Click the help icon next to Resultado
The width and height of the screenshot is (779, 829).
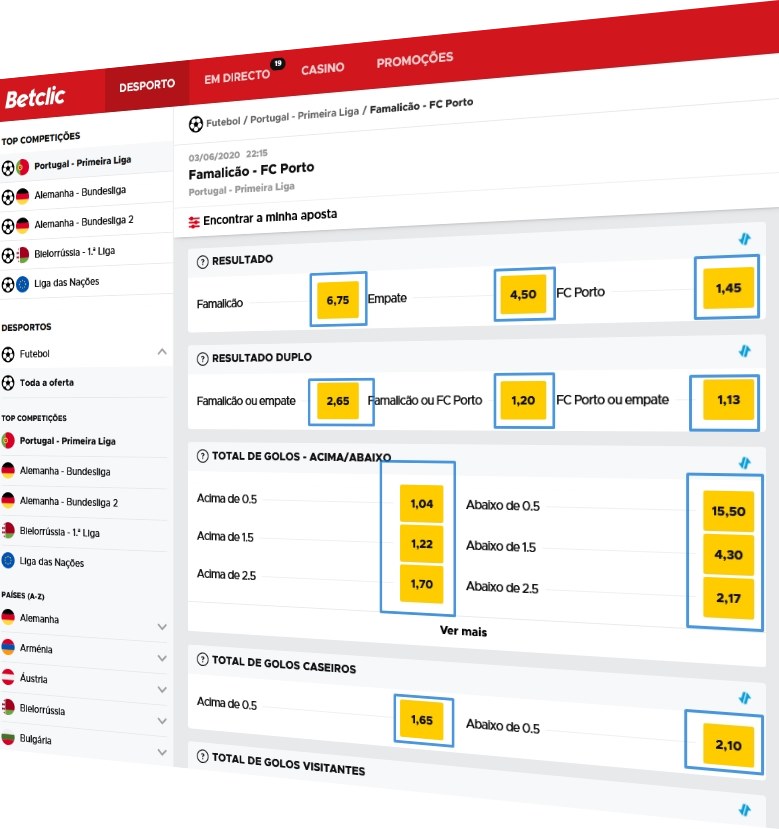[203, 262]
